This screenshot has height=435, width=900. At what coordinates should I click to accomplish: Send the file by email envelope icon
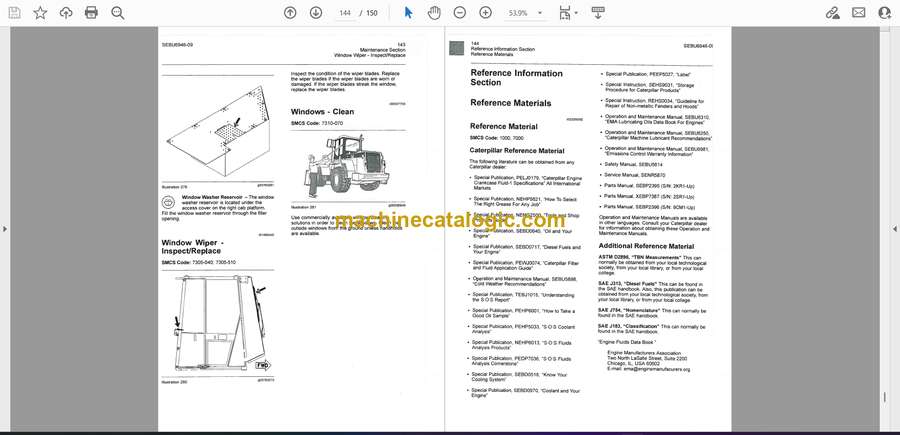click(859, 13)
